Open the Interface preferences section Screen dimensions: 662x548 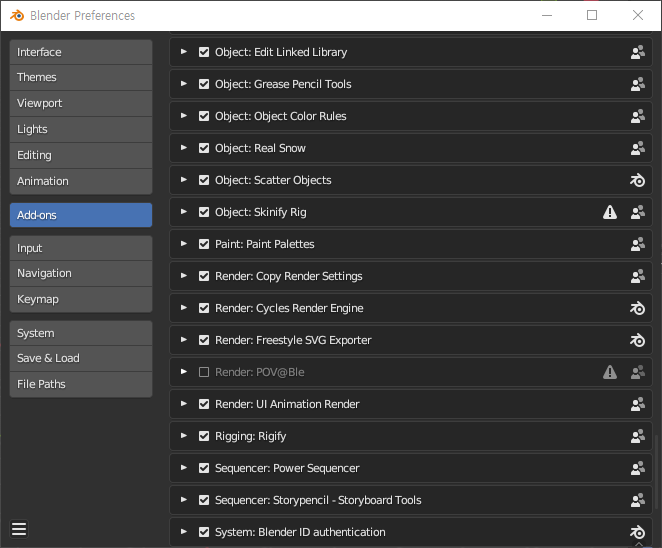[81, 52]
